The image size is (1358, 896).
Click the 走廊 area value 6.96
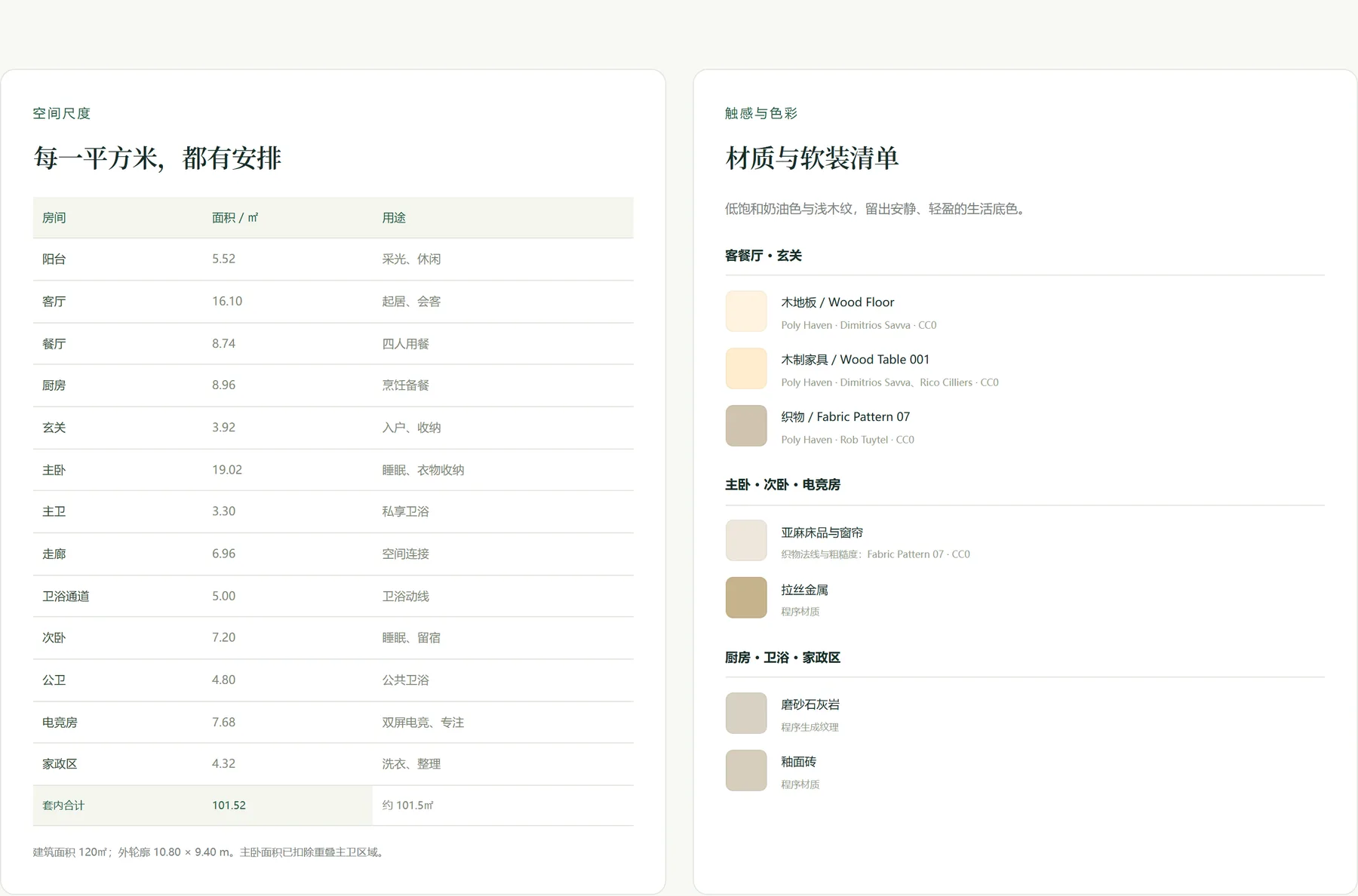pos(223,554)
